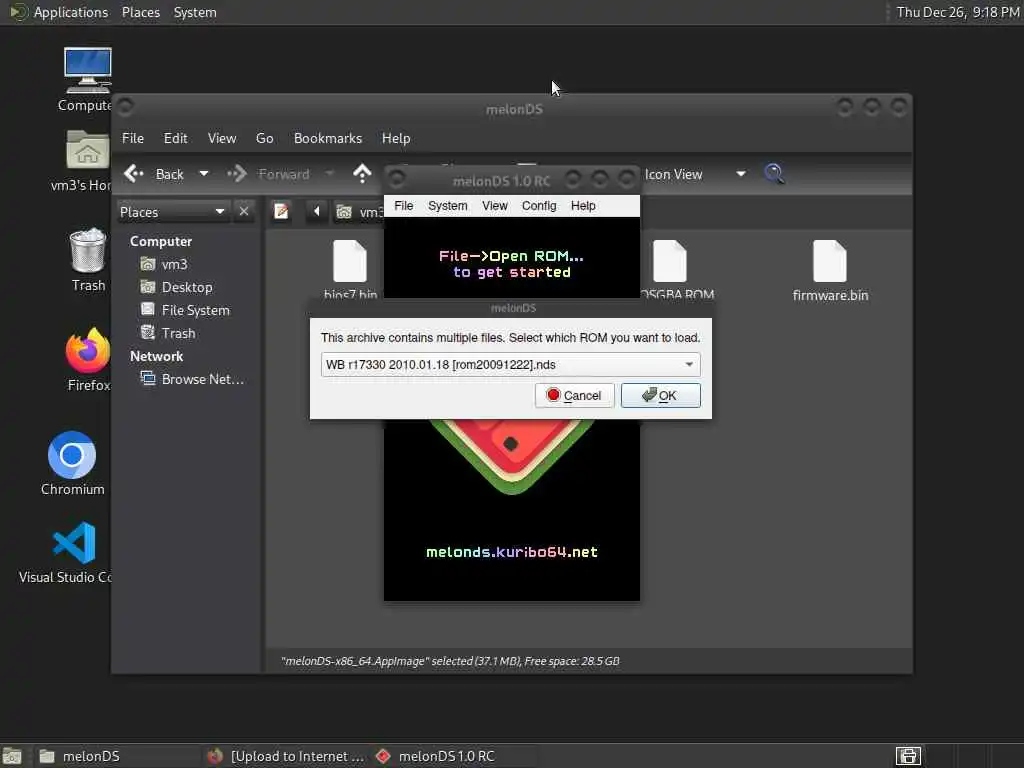Image resolution: width=1024 pixels, height=768 pixels.
Task: Select File System in the sidebar
Action: tap(185, 310)
